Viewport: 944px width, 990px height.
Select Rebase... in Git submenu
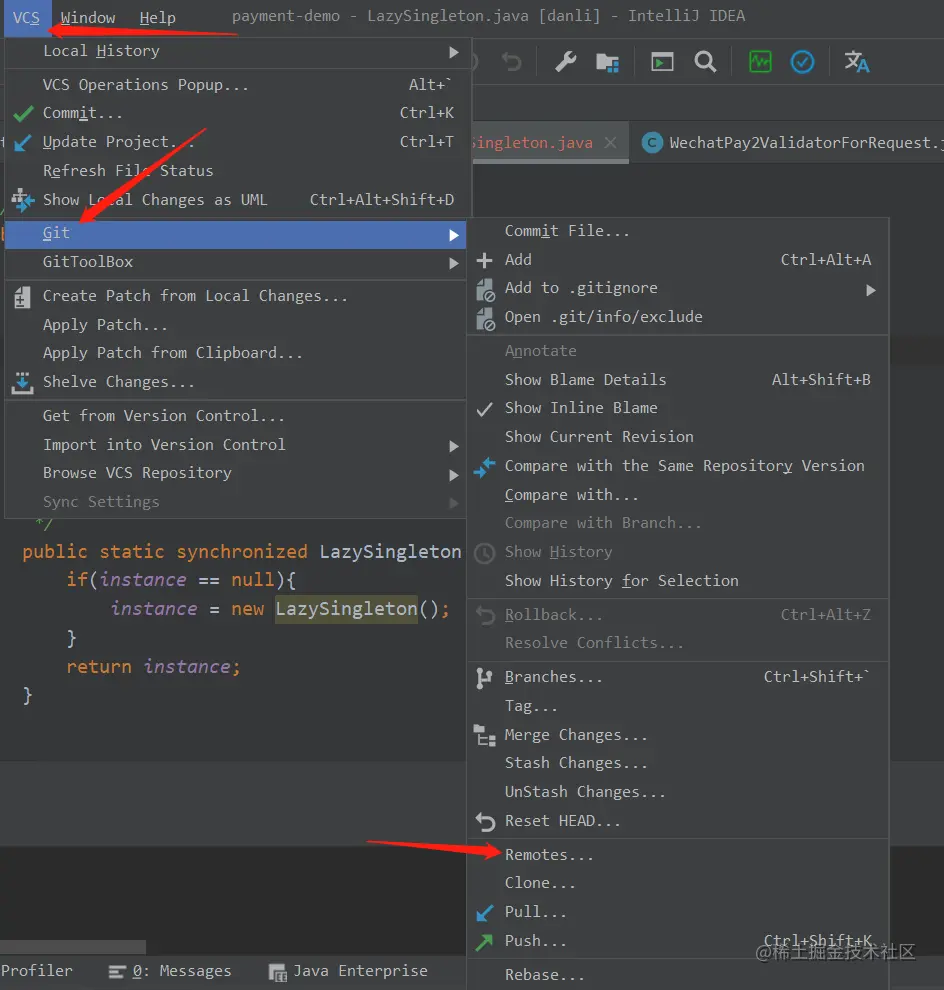coord(678,975)
